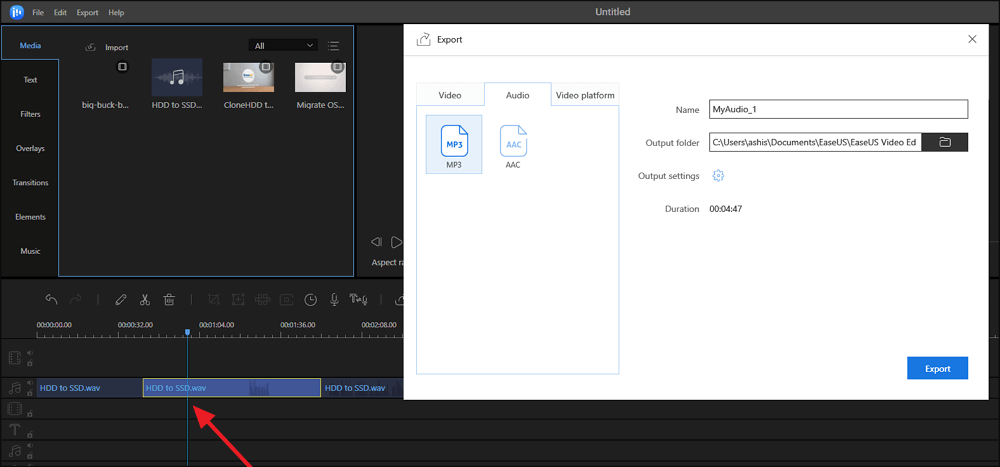The width and height of the screenshot is (1000, 467).
Task: Mute the top video track
Action: pyautogui.click(x=29, y=353)
